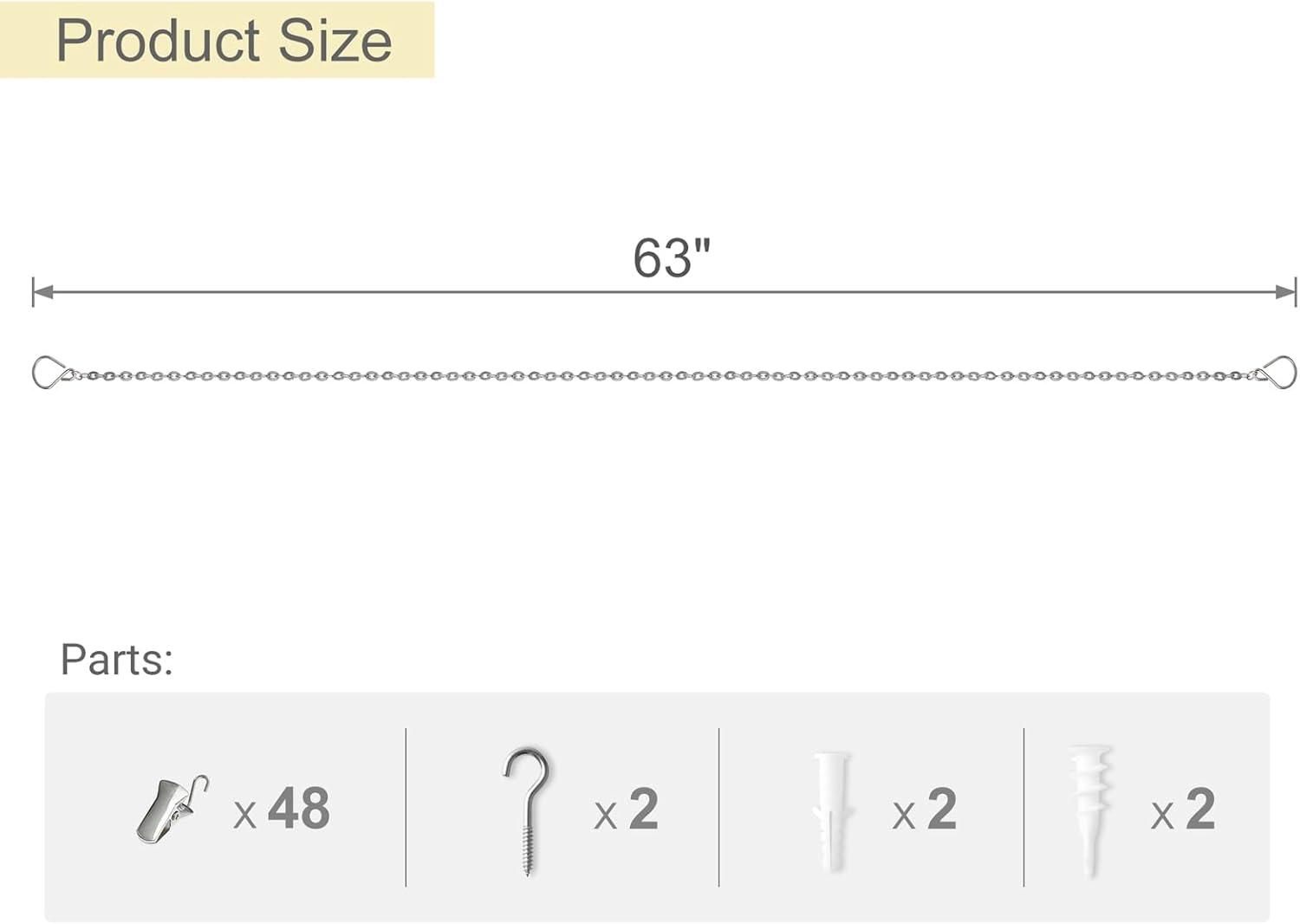The width and height of the screenshot is (1300, 924).
Task: Click "x 2" beside the straight anchor
Action: click(925, 809)
